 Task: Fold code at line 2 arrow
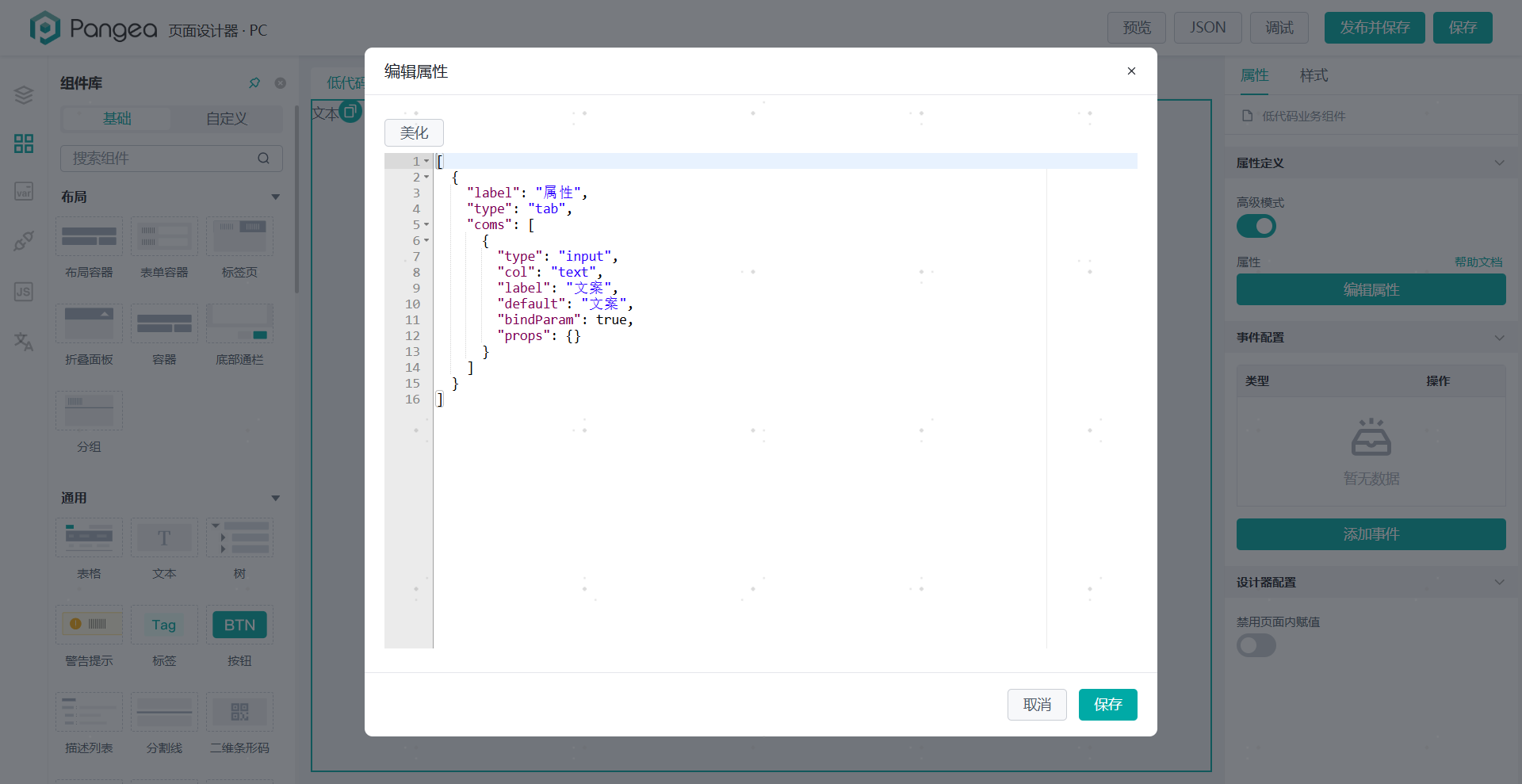426,177
